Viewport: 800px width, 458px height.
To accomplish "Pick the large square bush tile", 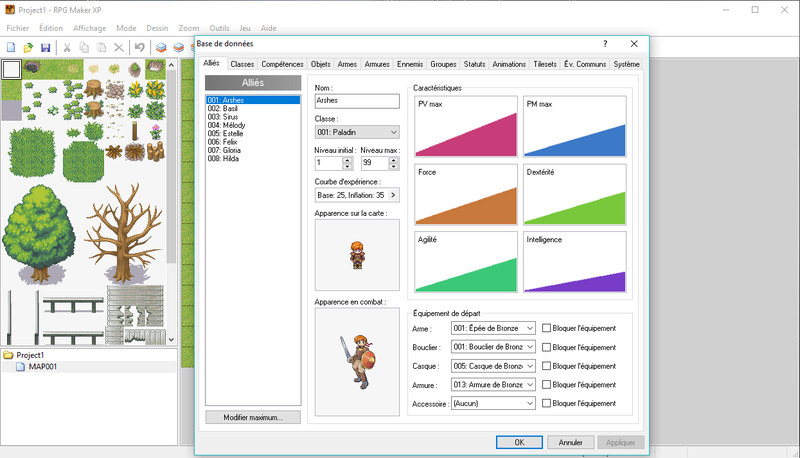I will point(32,152).
